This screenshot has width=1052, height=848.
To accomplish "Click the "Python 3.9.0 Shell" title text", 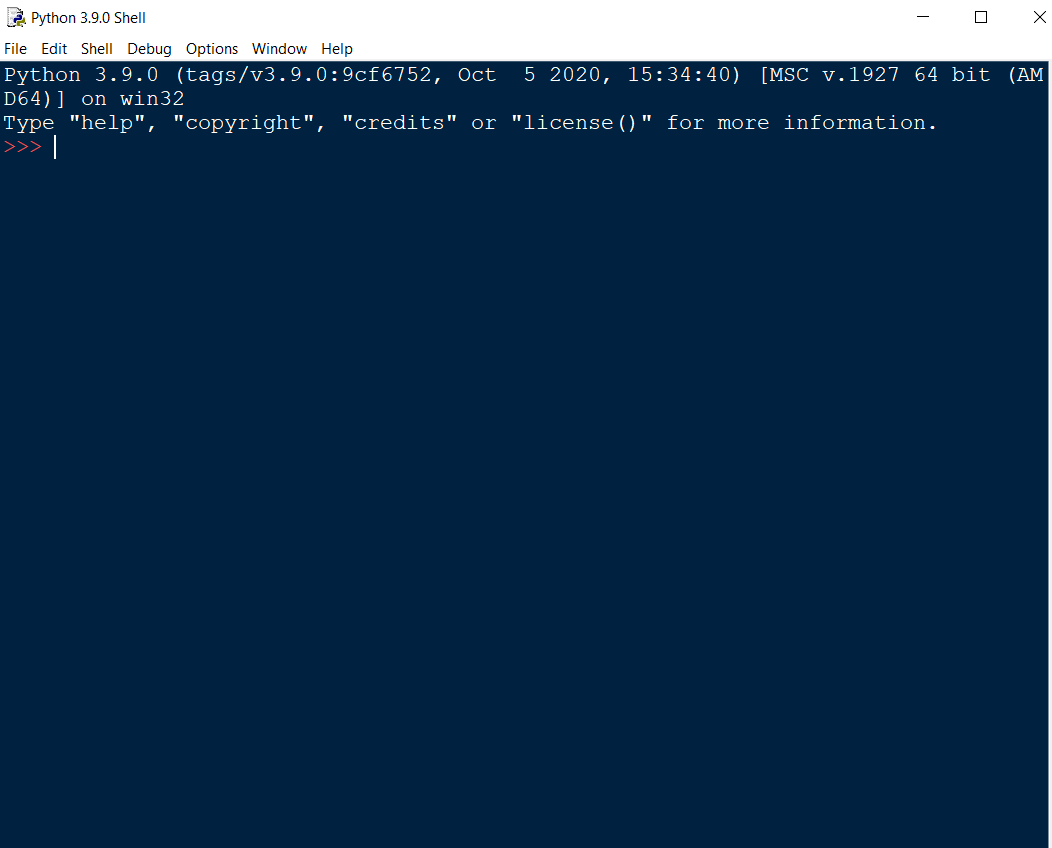I will click(x=88, y=18).
